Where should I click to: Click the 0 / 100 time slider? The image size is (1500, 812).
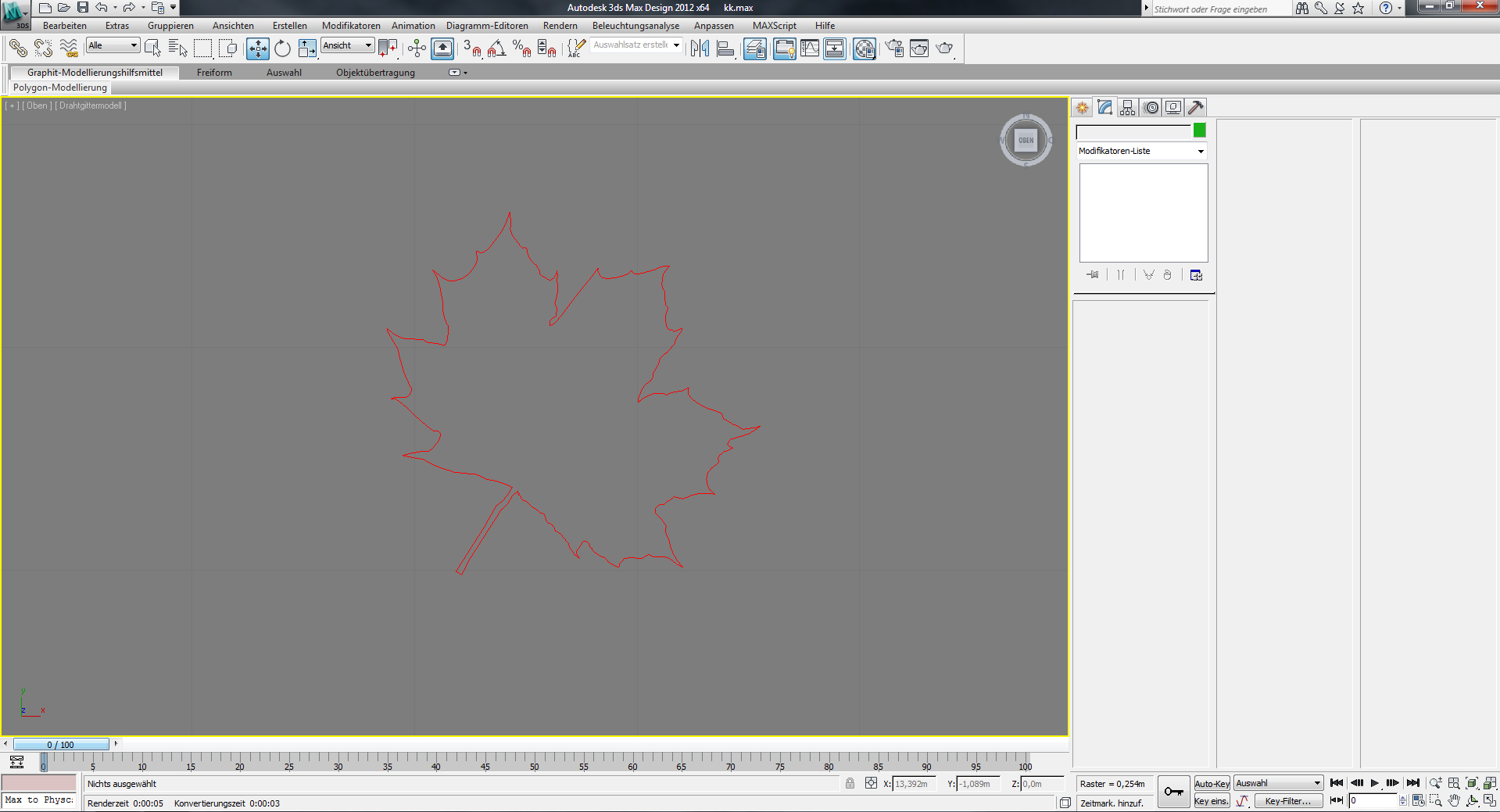pyautogui.click(x=61, y=745)
